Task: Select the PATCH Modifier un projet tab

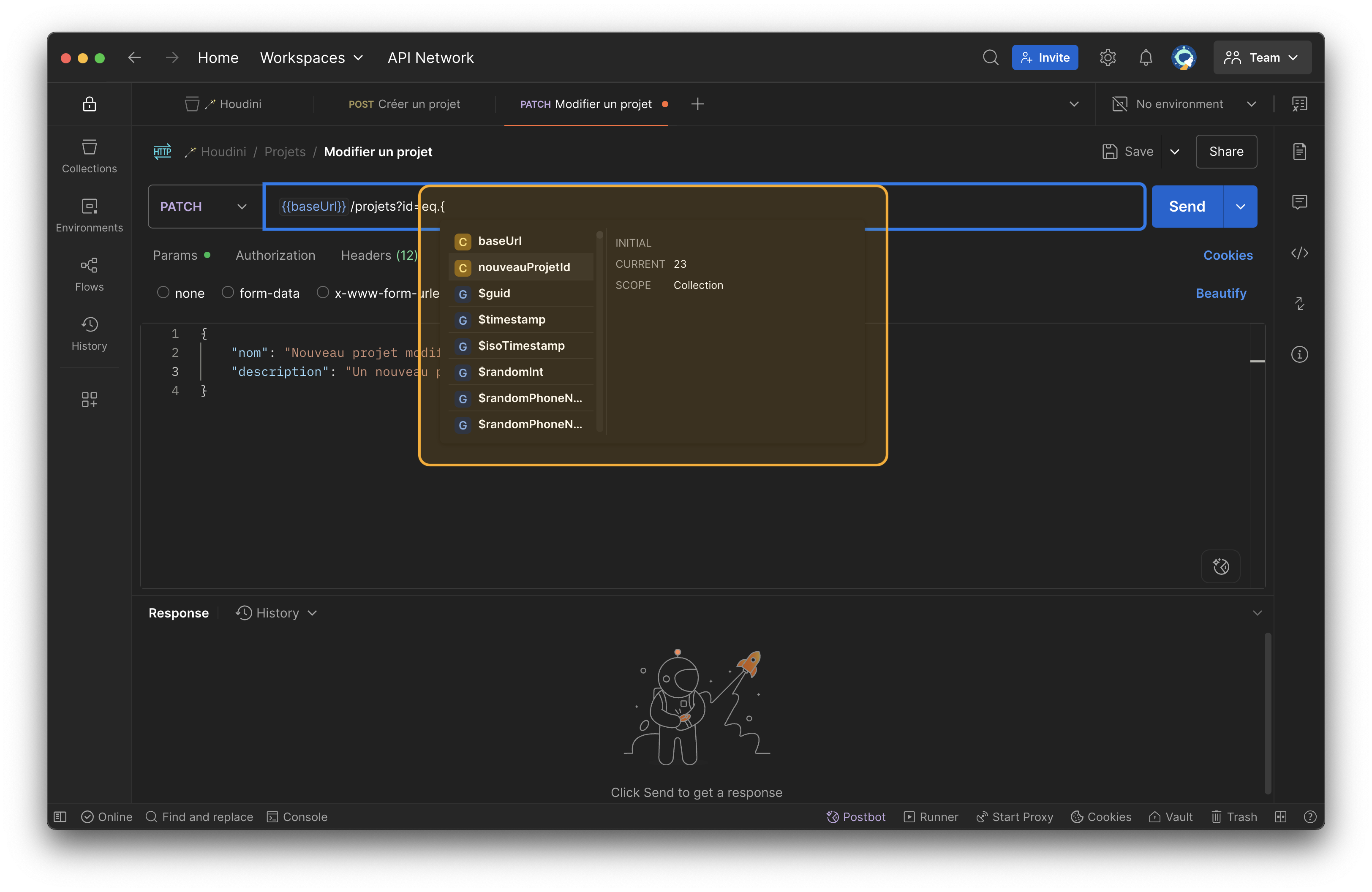Action: point(586,104)
